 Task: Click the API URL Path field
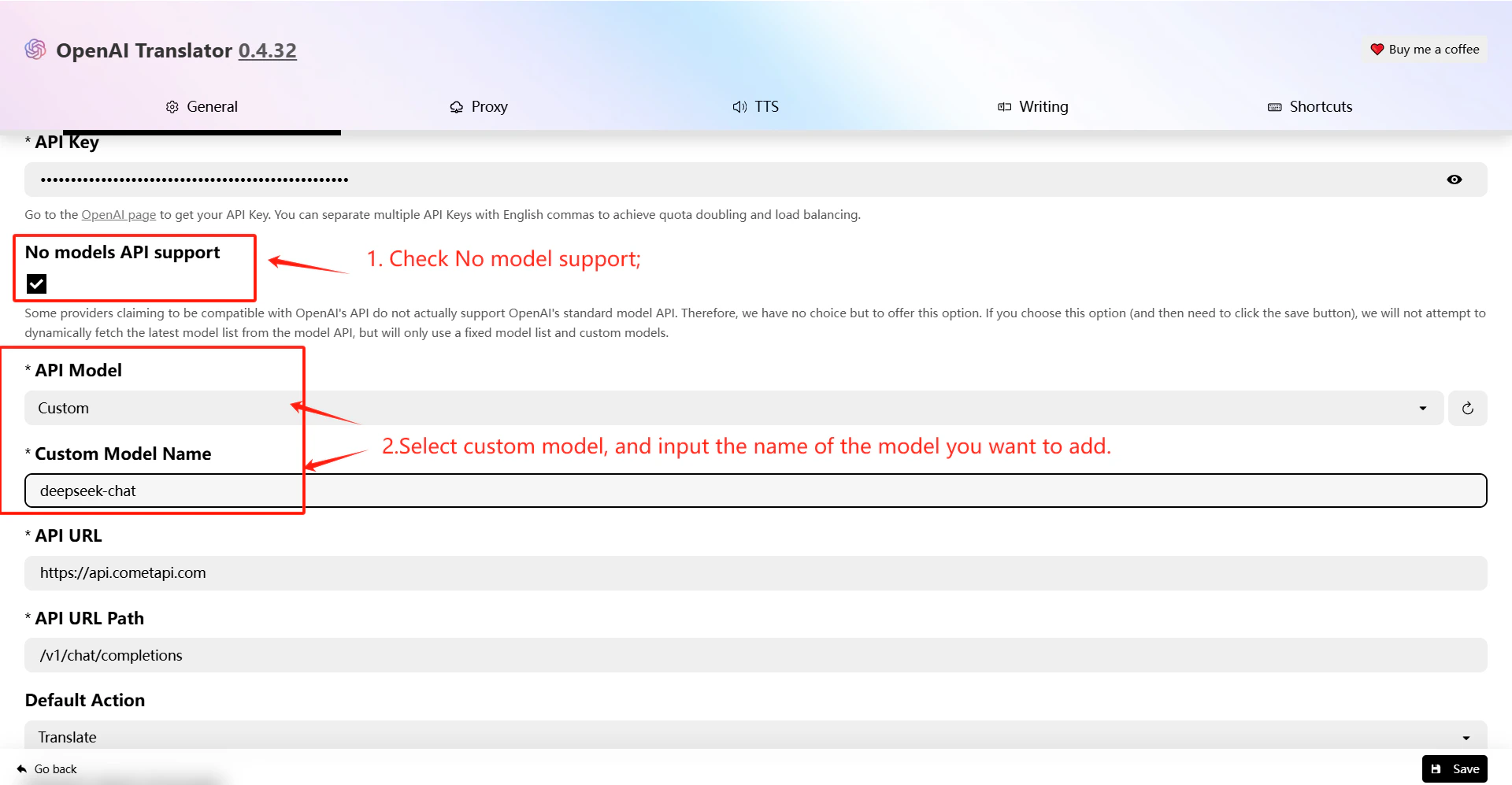pos(472,654)
